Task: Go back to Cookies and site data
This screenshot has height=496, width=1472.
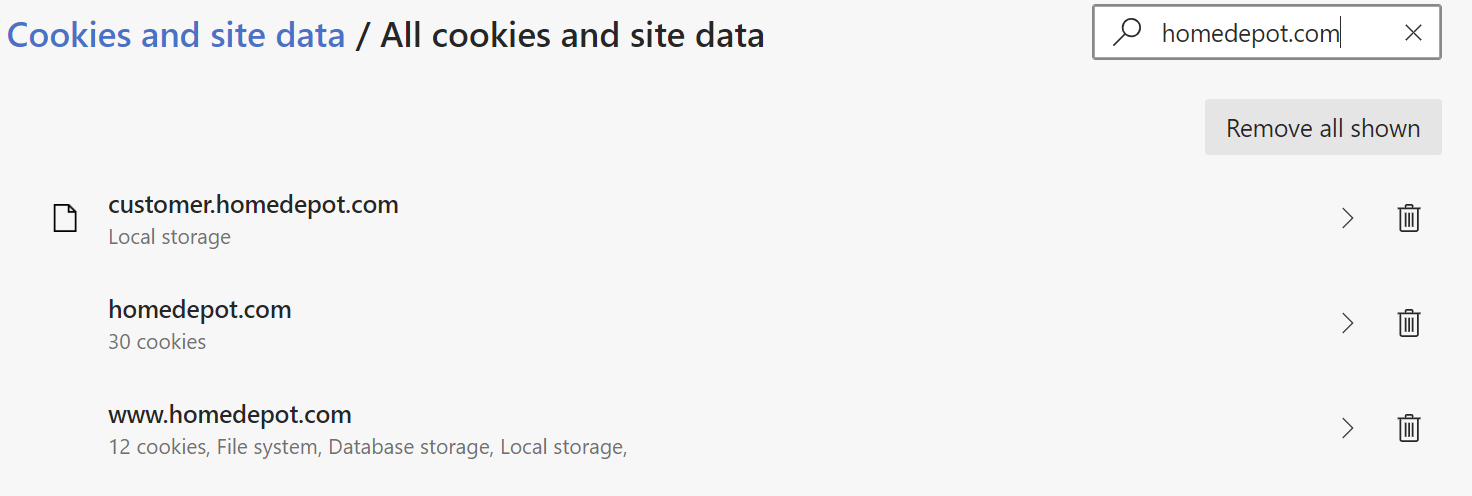Action: (x=176, y=36)
